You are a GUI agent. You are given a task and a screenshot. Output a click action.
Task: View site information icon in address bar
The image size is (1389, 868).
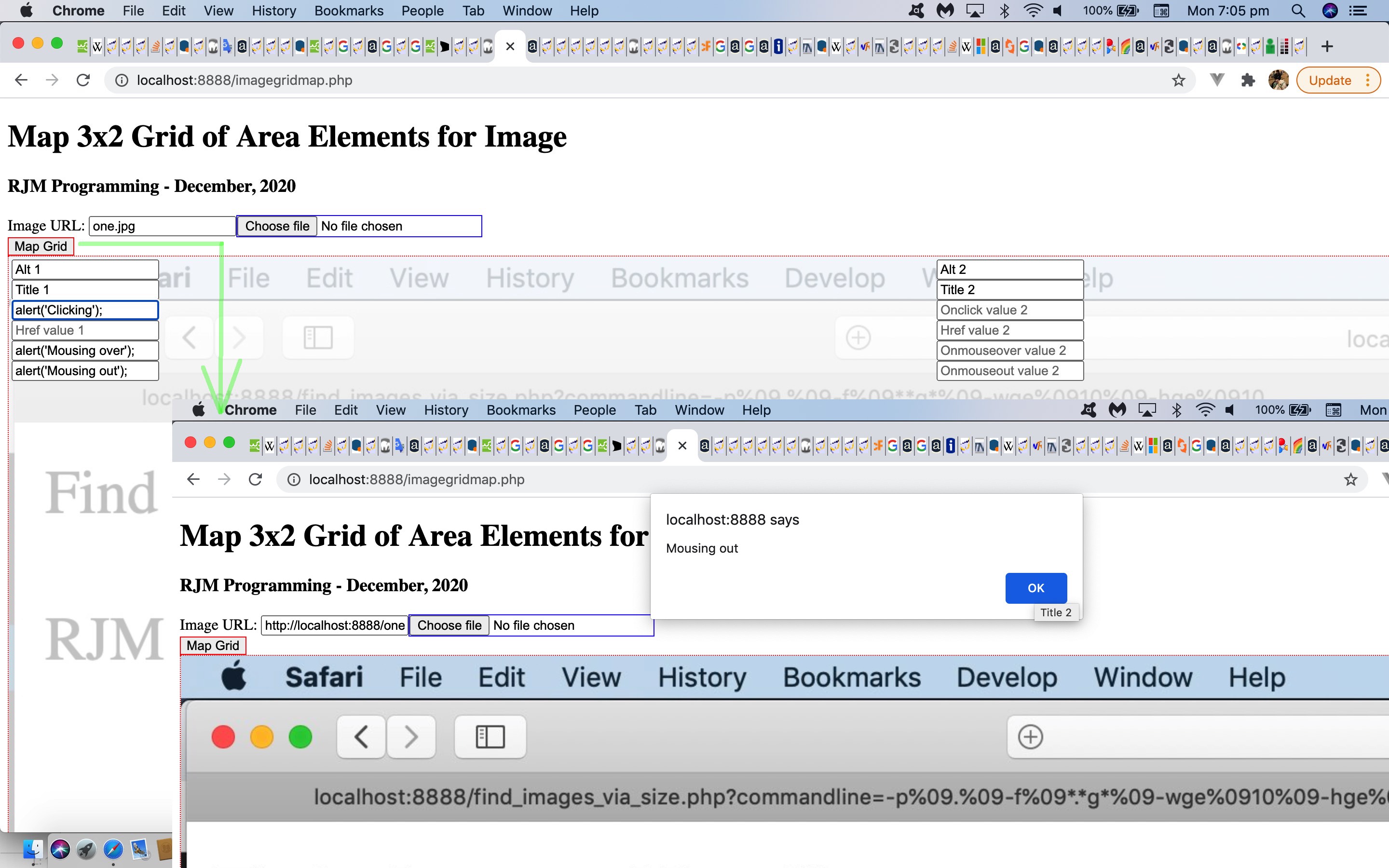click(x=122, y=81)
